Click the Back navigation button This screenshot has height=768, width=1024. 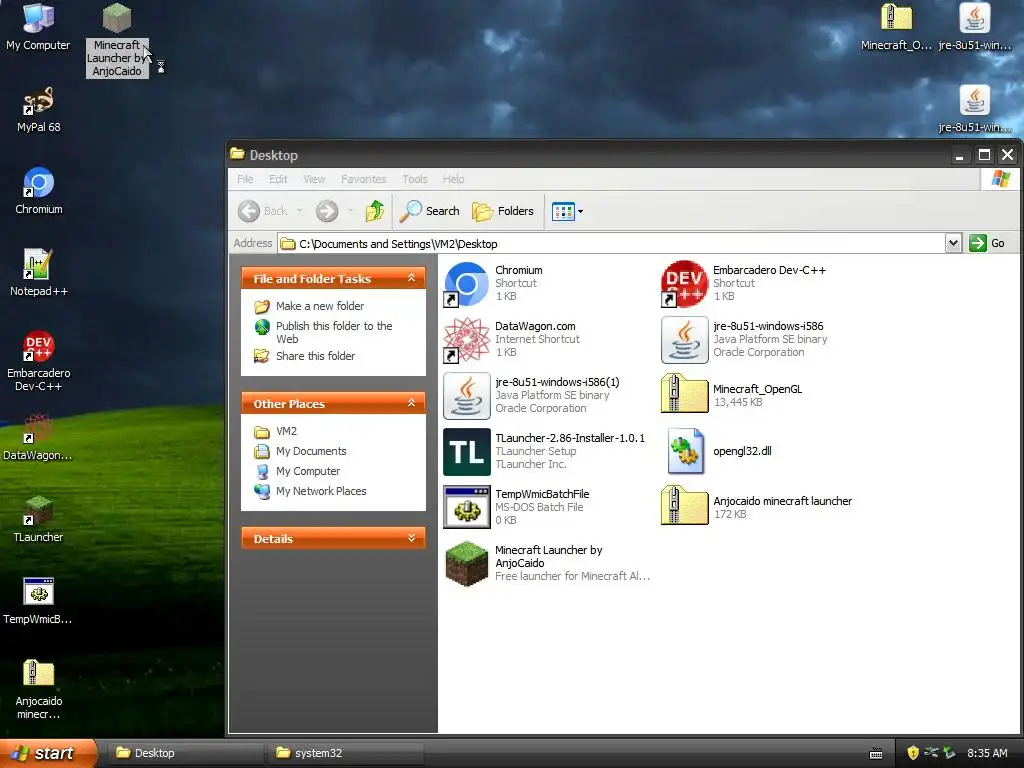click(x=263, y=211)
